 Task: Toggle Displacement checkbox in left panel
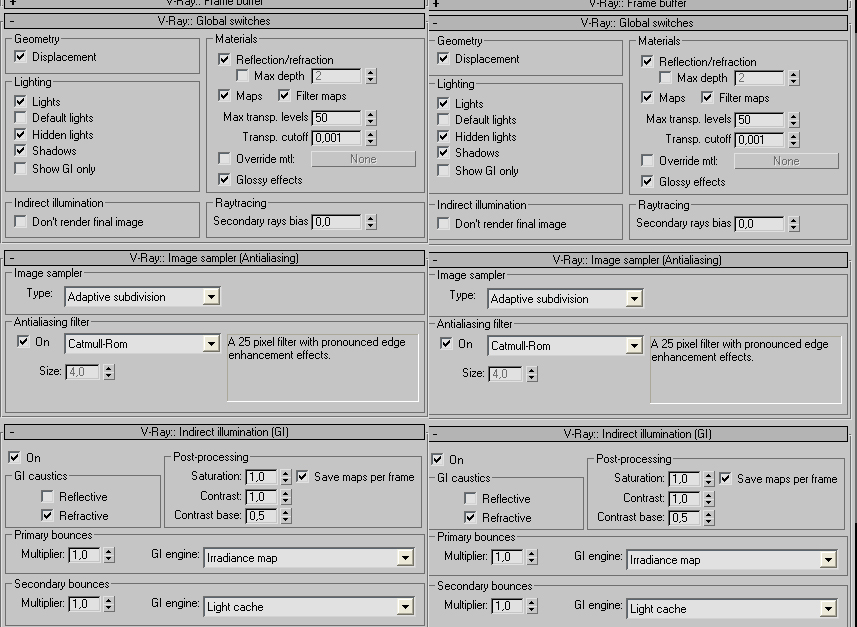click(20, 56)
